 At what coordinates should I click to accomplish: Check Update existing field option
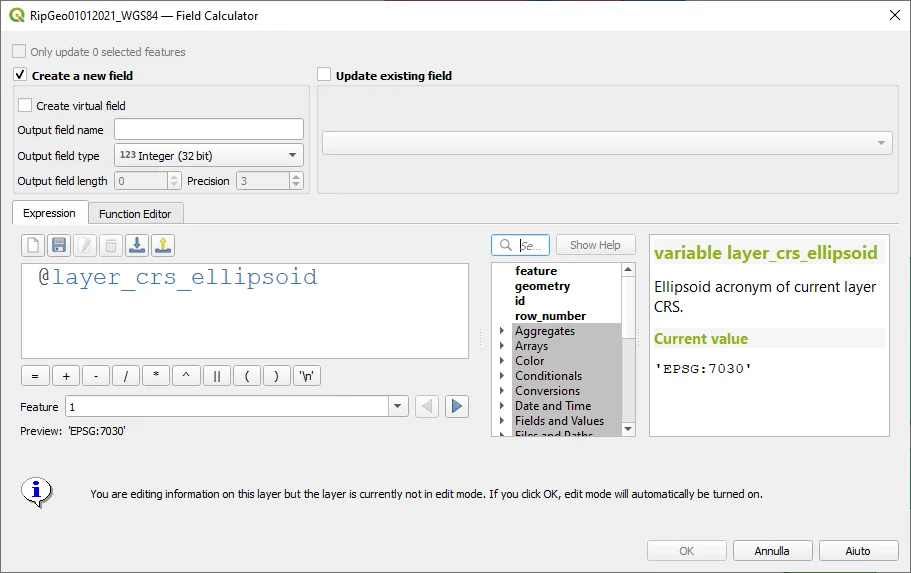pyautogui.click(x=324, y=75)
